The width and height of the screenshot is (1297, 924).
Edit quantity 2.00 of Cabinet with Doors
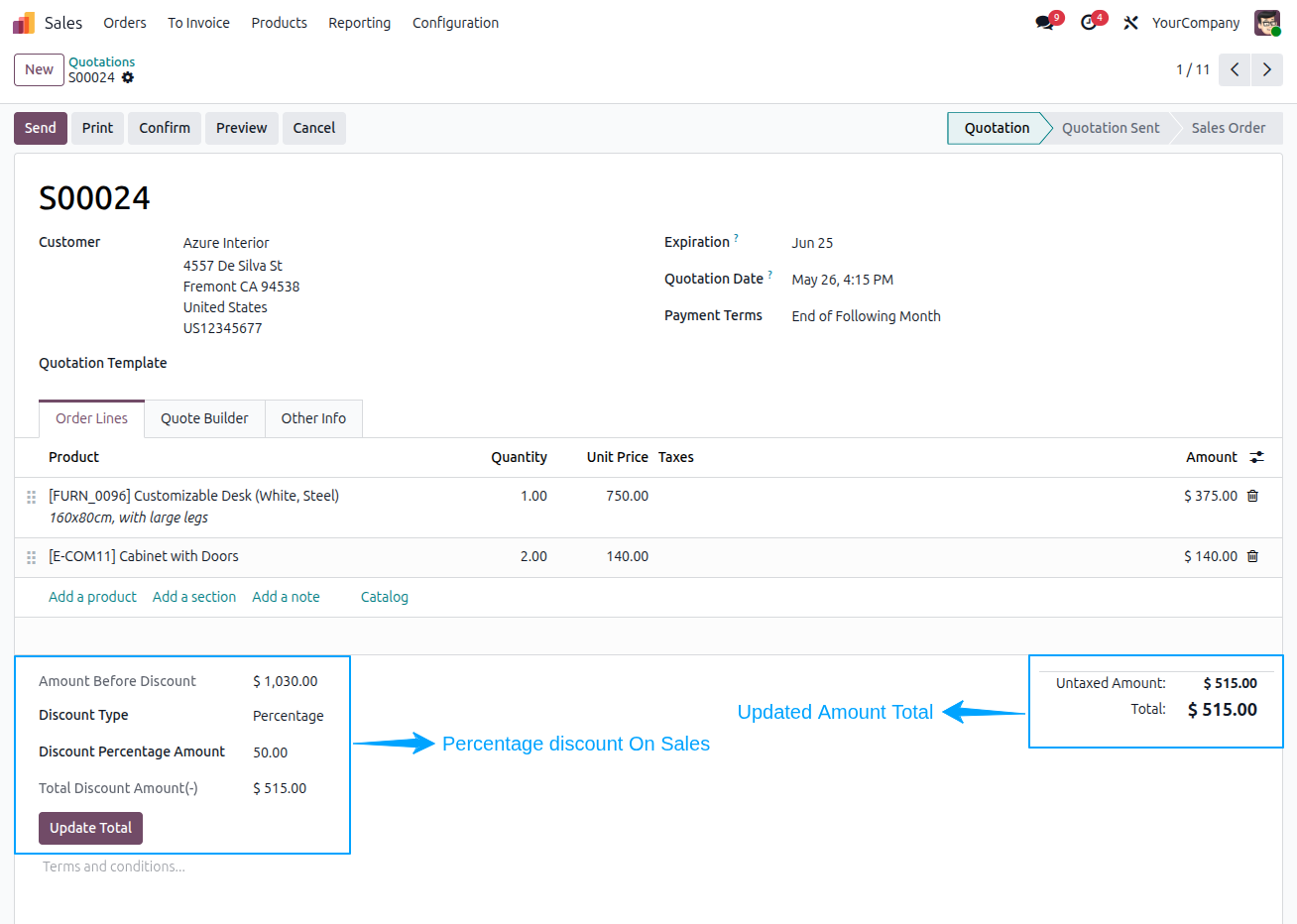point(533,556)
